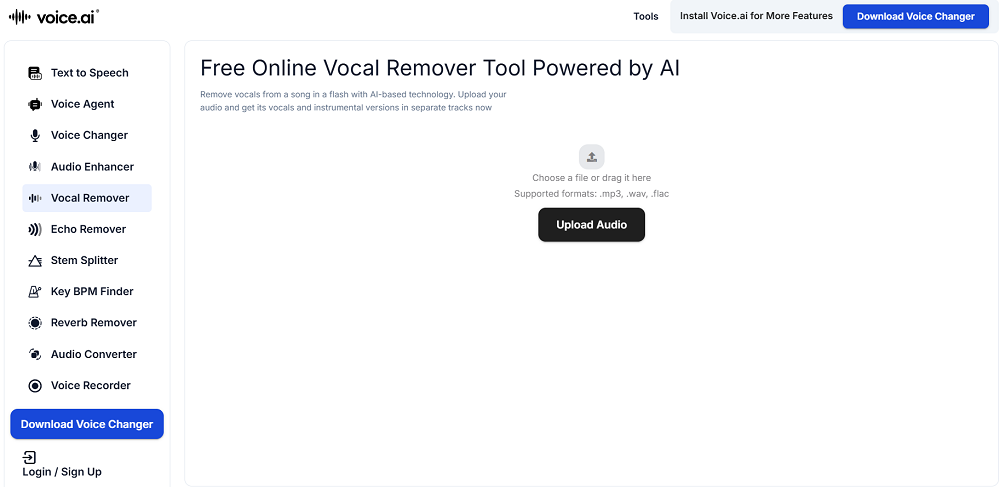Click the Reverb Remover circle icon
Screen dimensions: 1000x487
35,323
